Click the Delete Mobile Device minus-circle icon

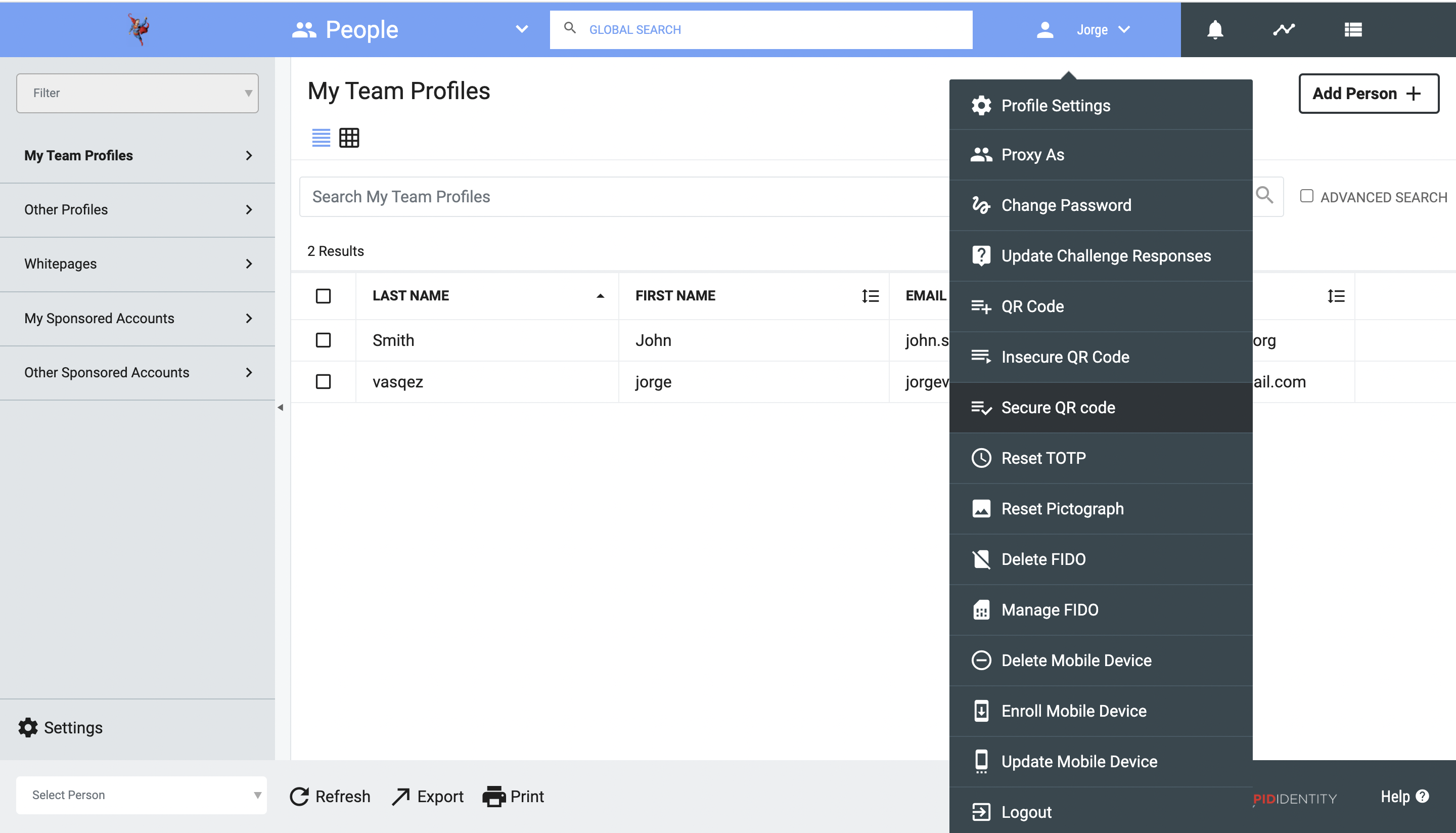coord(981,660)
